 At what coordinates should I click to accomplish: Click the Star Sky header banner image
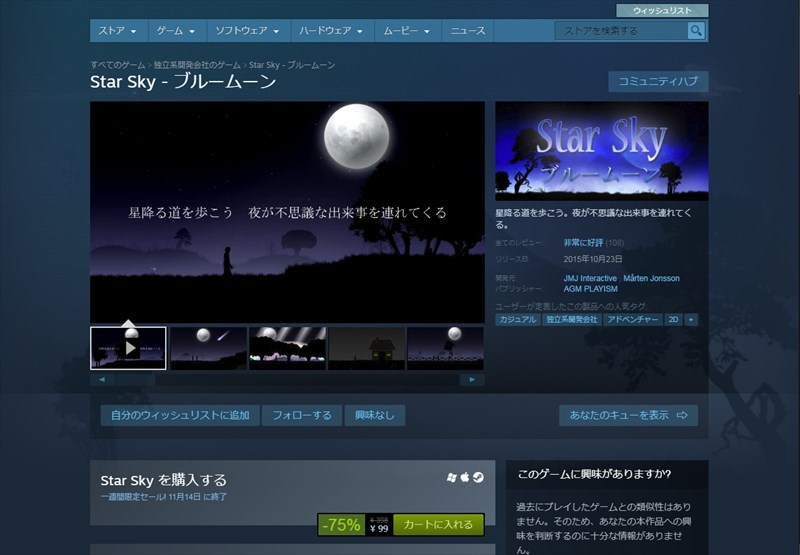[602, 151]
